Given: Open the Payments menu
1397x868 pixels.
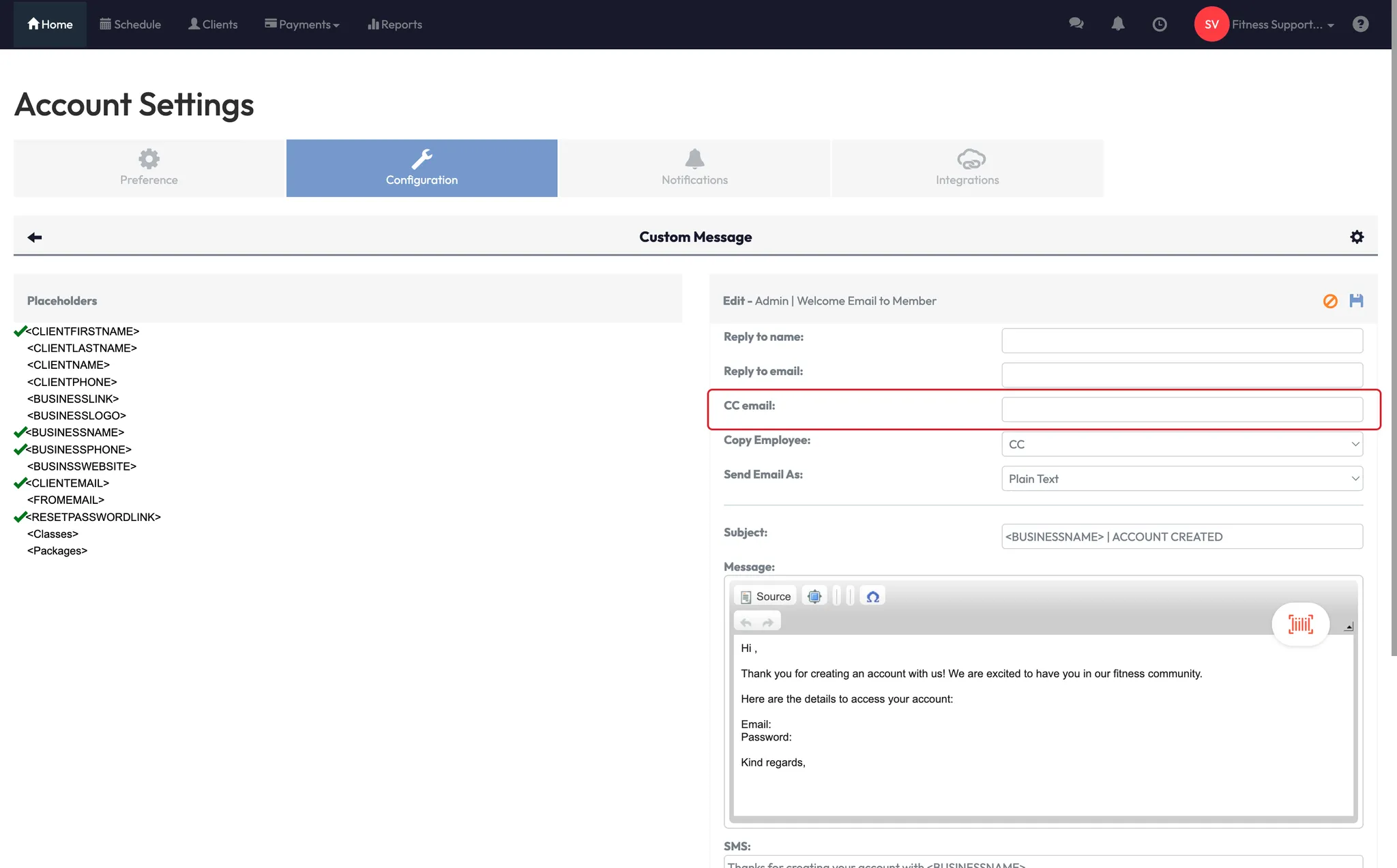Looking at the screenshot, I should [x=302, y=25].
